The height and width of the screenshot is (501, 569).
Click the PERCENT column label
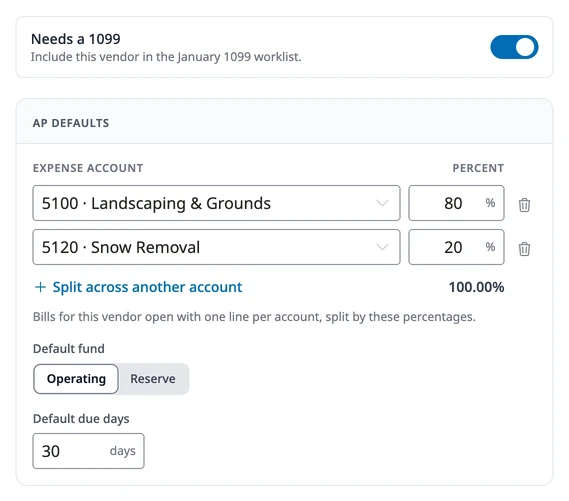pos(478,168)
